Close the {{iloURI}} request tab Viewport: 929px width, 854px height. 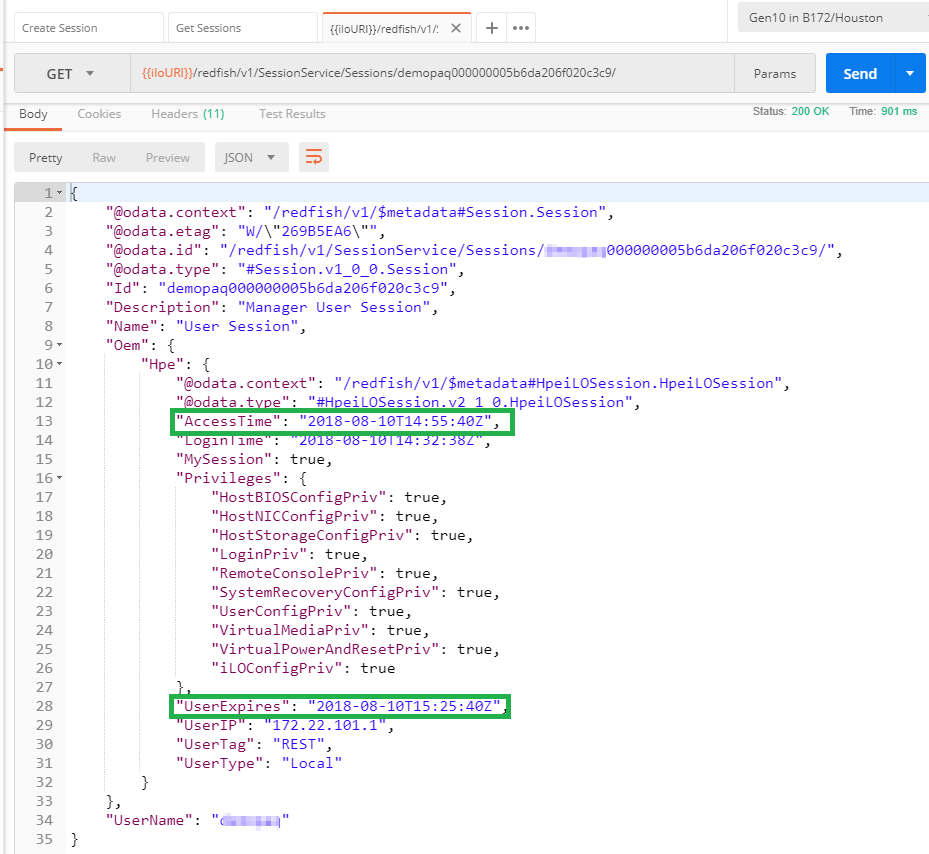(456, 28)
